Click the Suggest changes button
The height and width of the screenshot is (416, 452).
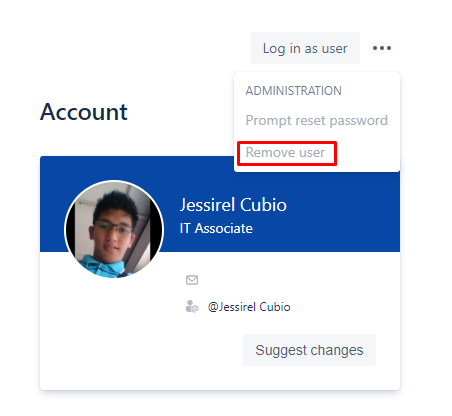309,350
